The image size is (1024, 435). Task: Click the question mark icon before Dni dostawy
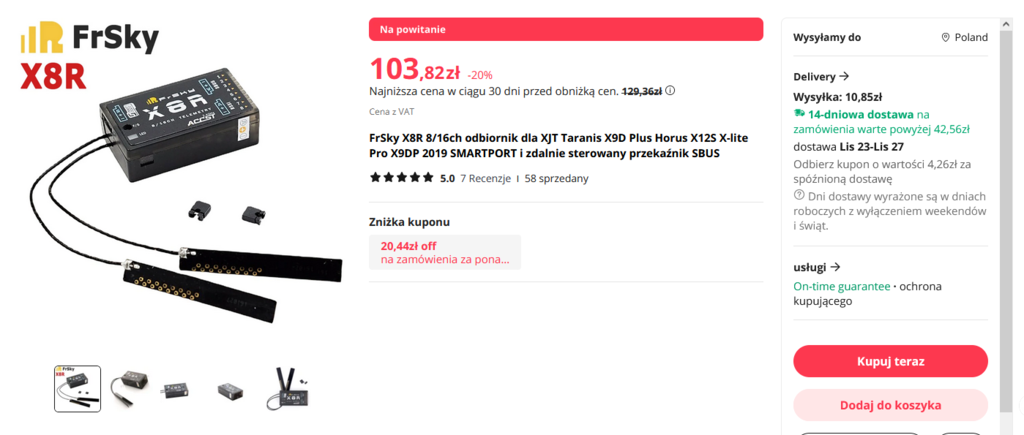(799, 195)
